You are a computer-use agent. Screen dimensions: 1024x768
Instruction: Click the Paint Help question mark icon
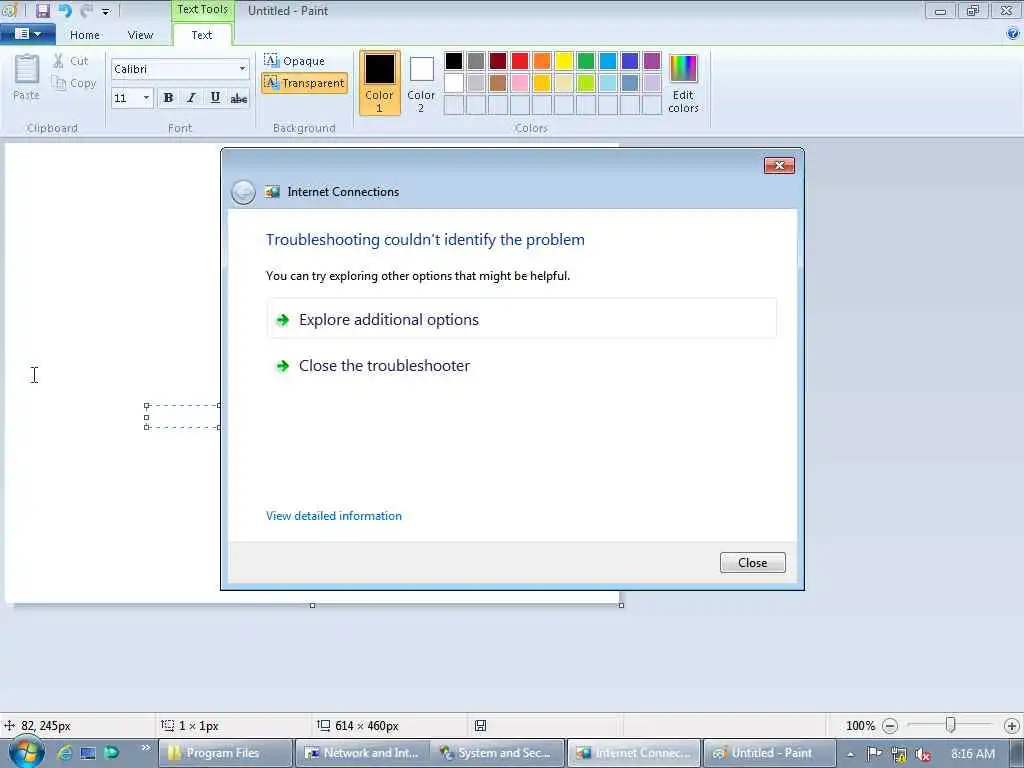point(1013,34)
